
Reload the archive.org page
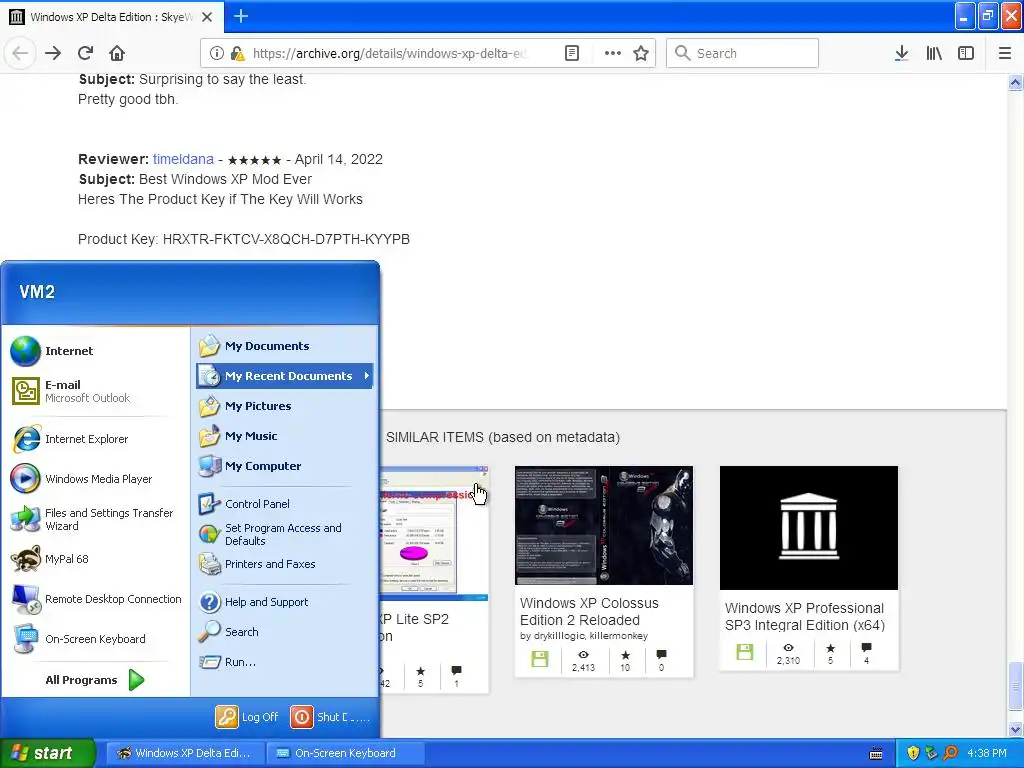85,54
